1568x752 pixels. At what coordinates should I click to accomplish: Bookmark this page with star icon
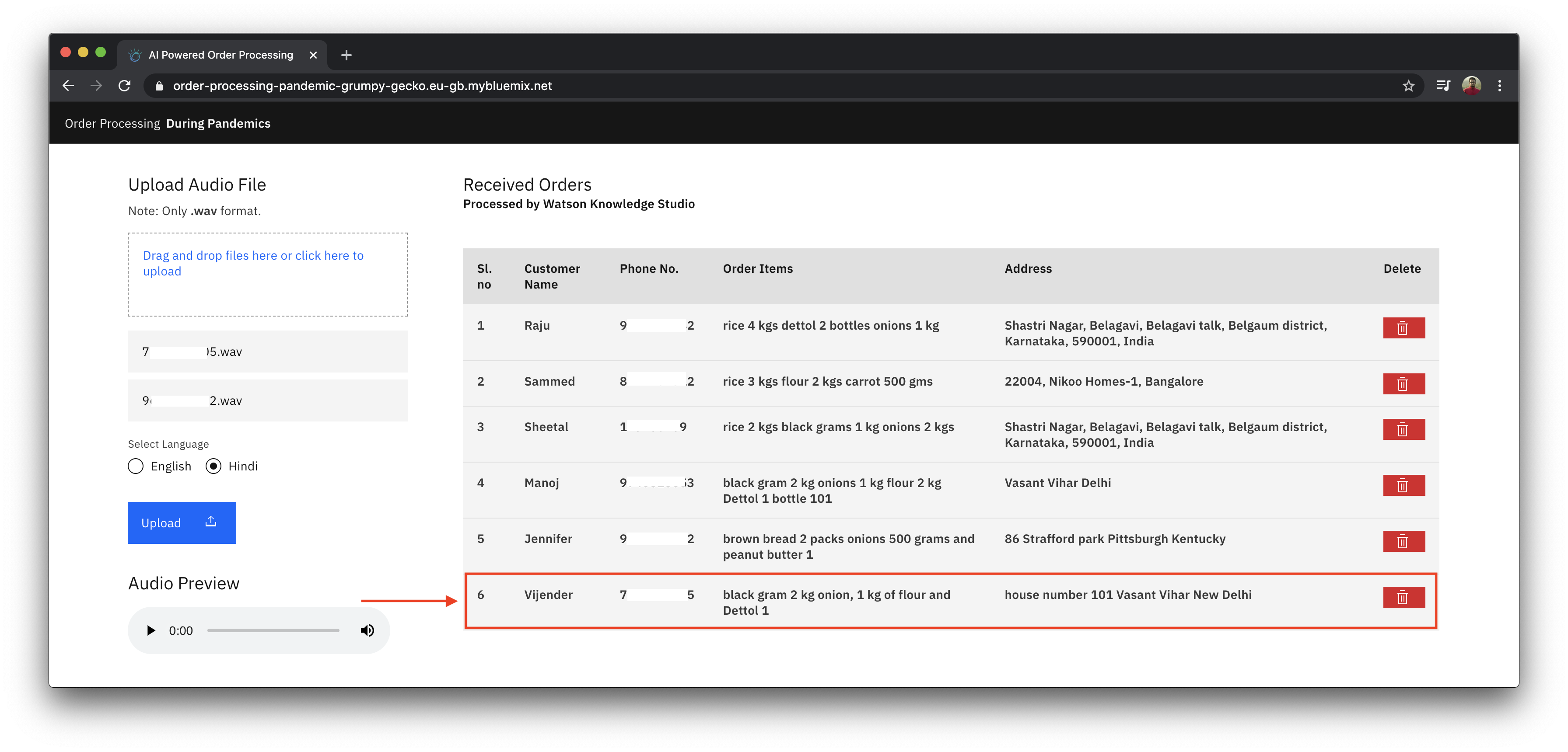[1408, 86]
